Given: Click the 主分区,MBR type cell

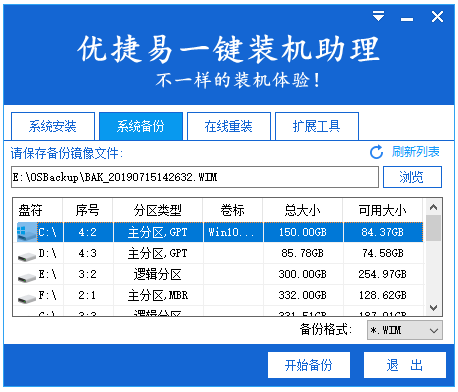Looking at the screenshot, I should pos(158,295).
